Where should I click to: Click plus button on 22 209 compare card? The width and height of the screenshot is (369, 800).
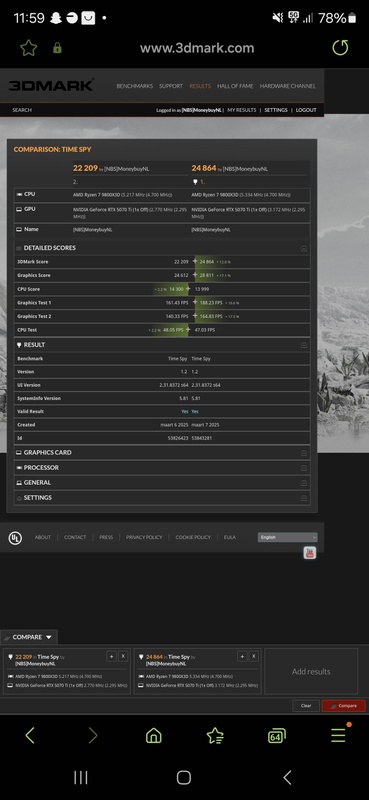coord(111,656)
